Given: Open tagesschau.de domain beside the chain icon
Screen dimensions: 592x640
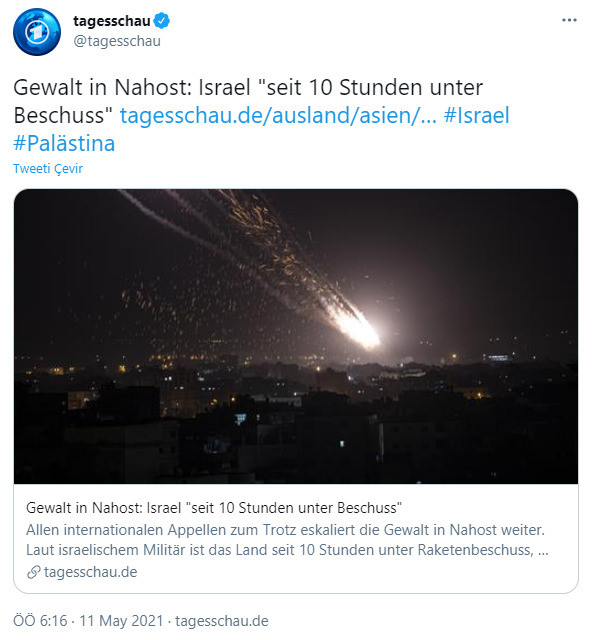Looking at the screenshot, I should 91,572.
